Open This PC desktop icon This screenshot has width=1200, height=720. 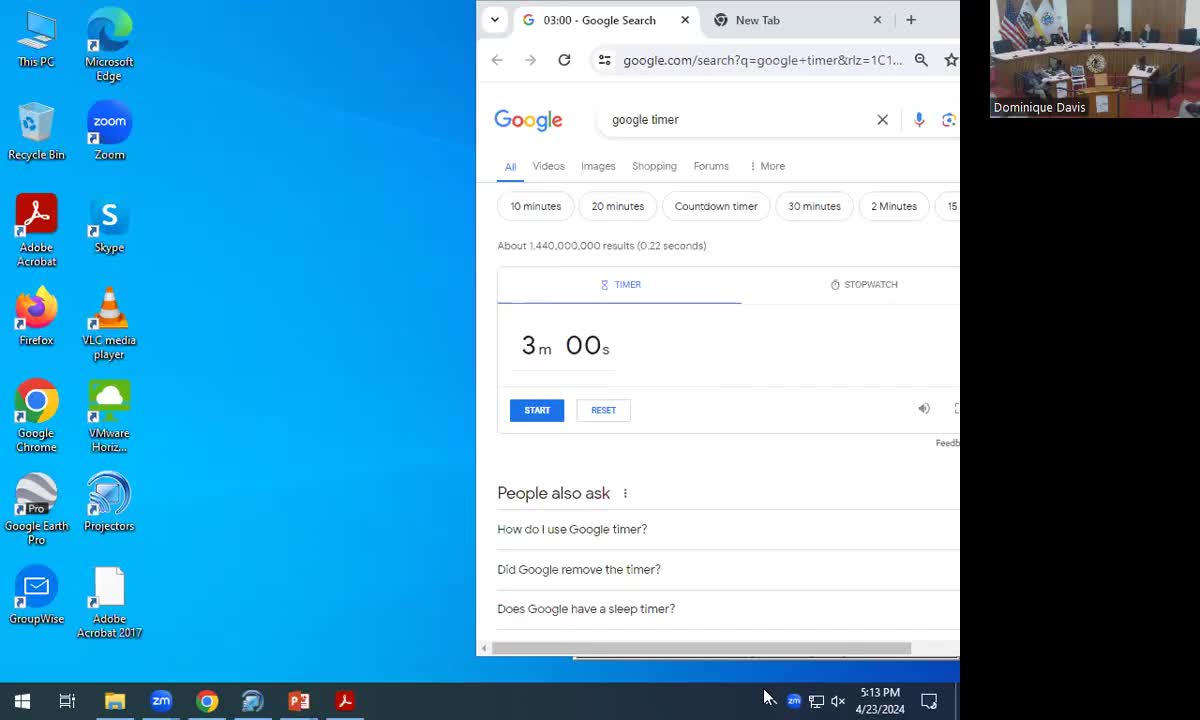[x=36, y=40]
